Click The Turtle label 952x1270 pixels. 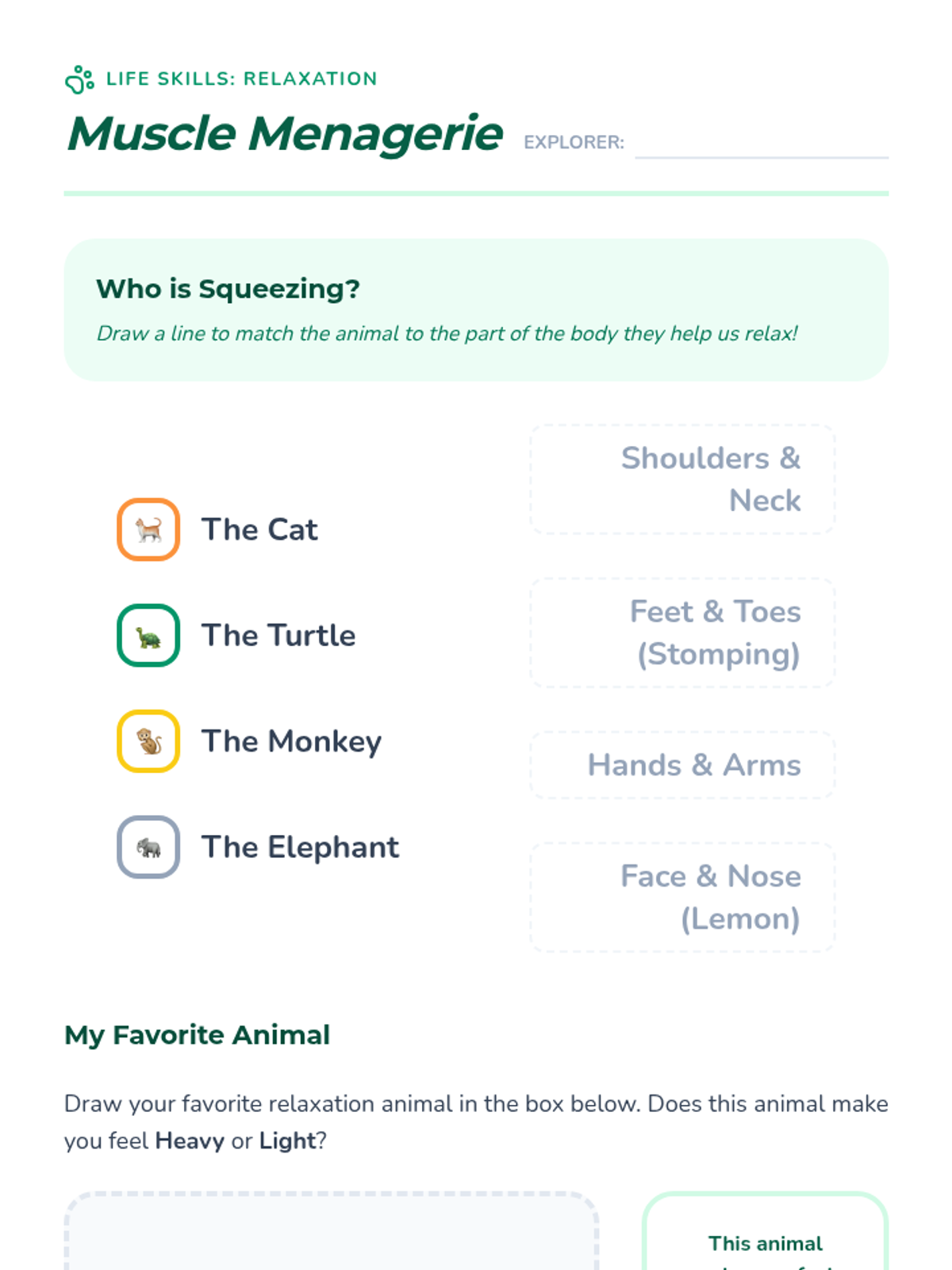coord(278,635)
